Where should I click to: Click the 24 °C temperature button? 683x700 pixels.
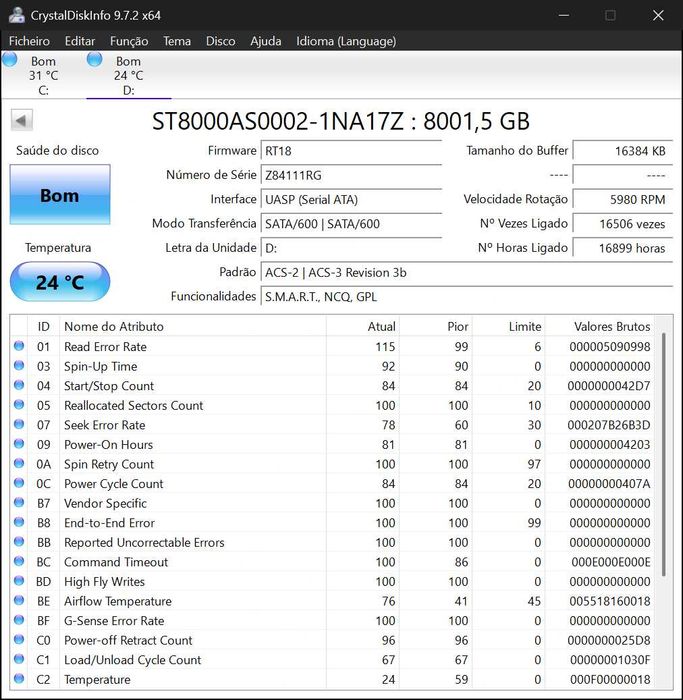[x=59, y=282]
